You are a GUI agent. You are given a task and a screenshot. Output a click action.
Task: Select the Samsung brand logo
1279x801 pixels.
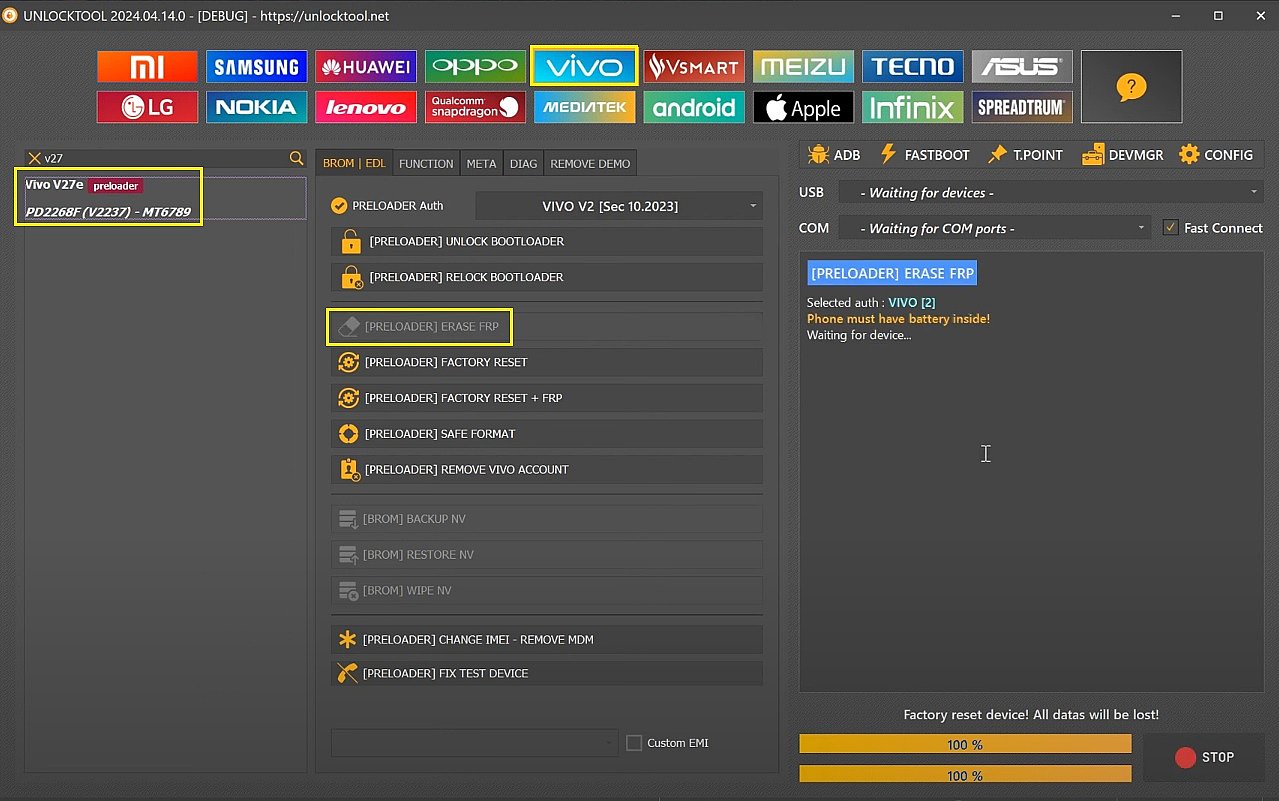pyautogui.click(x=257, y=67)
